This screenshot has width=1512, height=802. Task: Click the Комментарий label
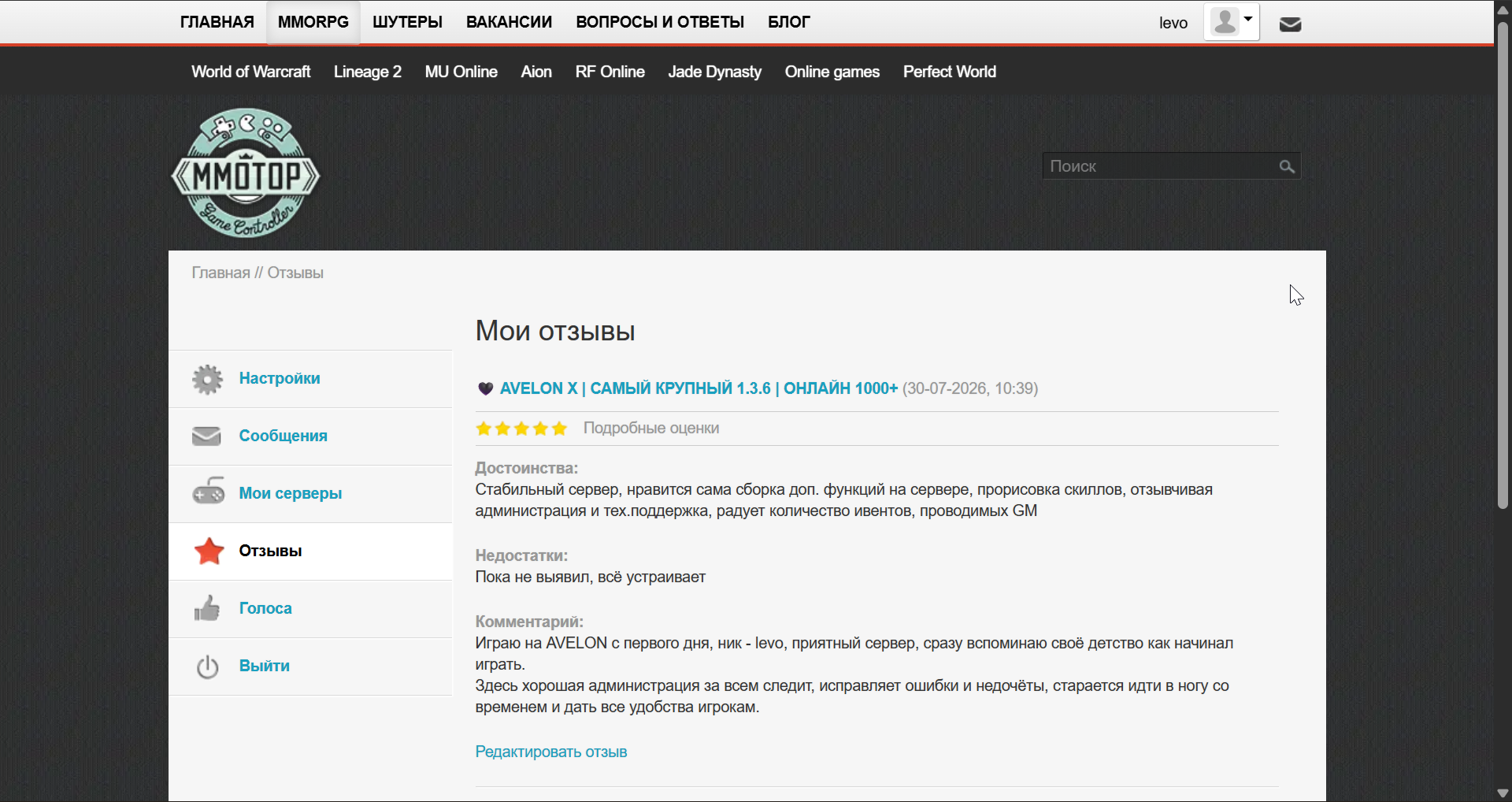(529, 622)
